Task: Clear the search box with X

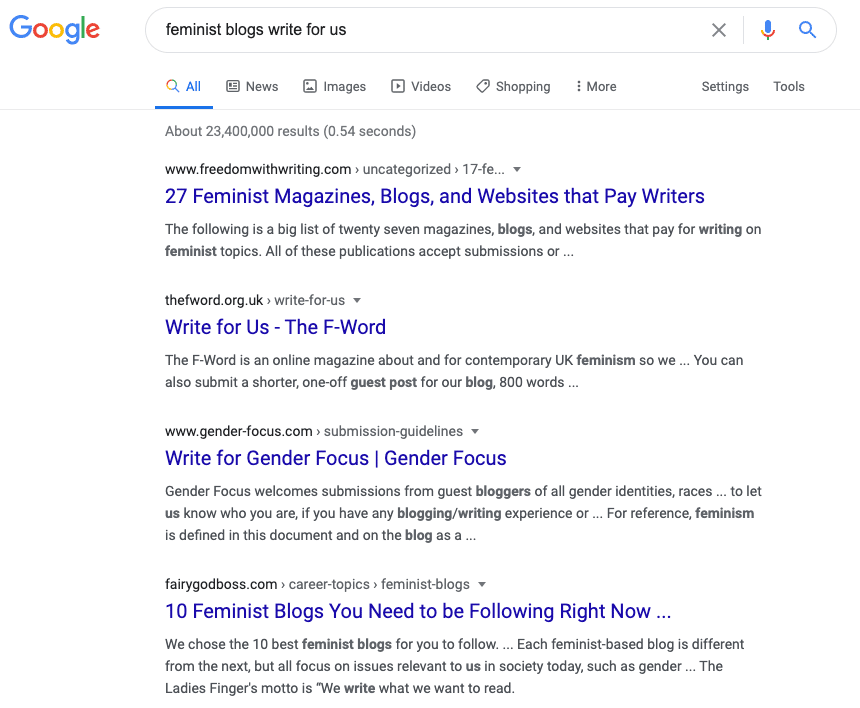Action: pyautogui.click(x=718, y=30)
